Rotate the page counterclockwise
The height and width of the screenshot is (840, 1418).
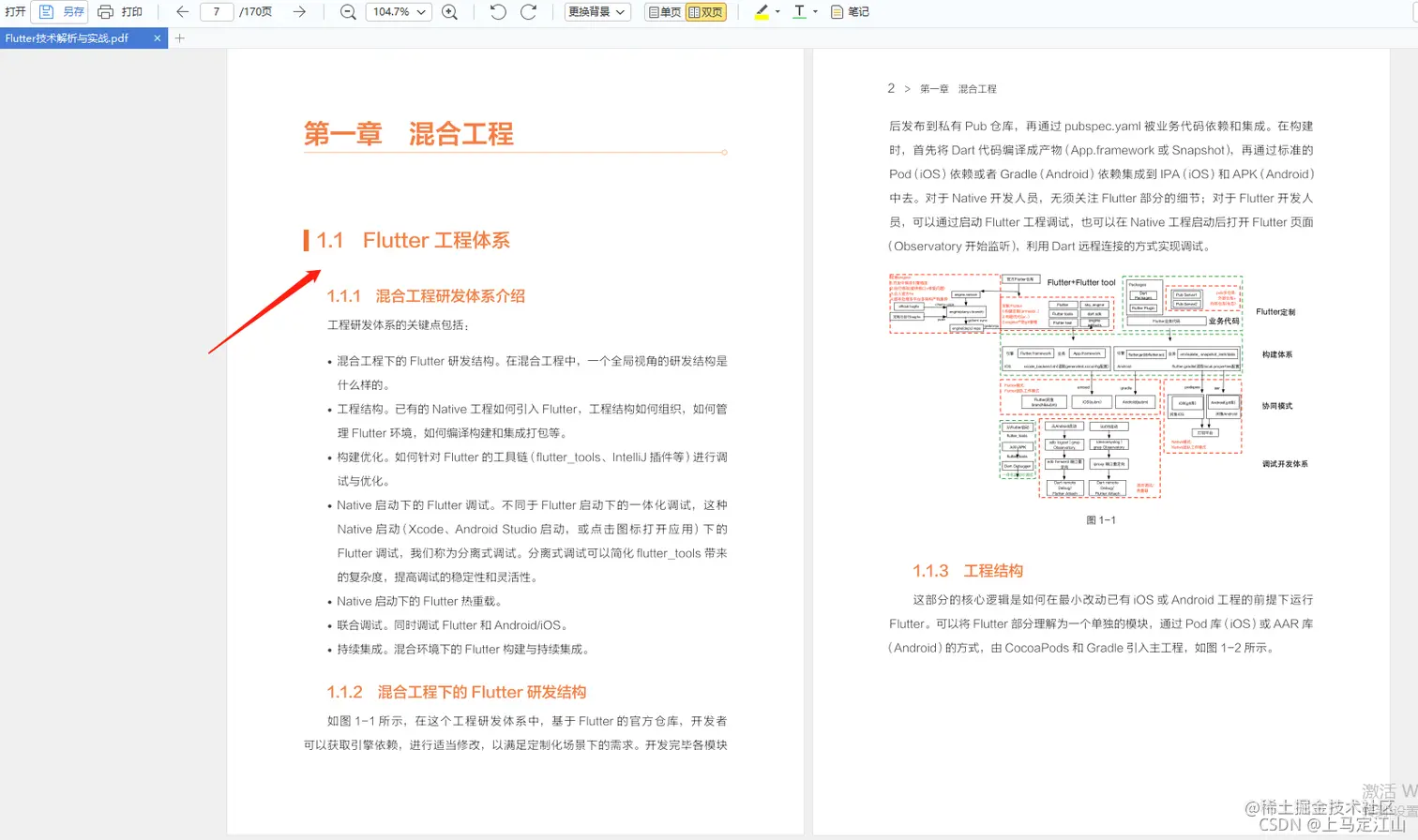point(498,12)
